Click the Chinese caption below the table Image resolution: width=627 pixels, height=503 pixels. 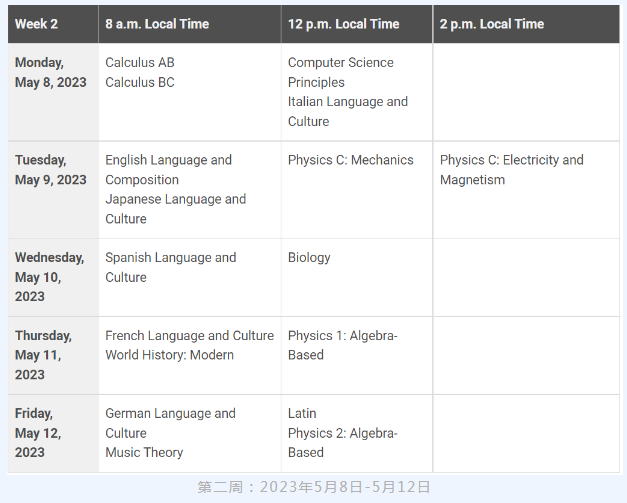click(314, 487)
